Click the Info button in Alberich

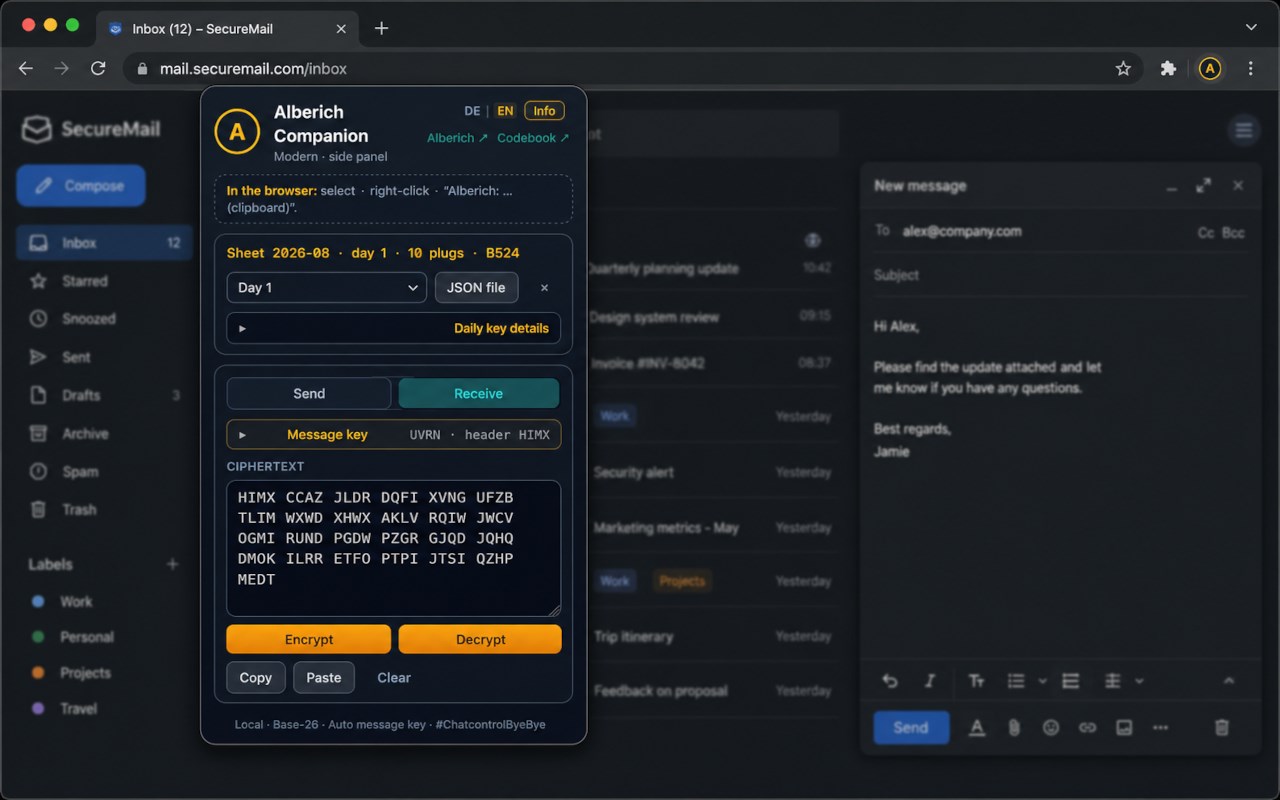[x=544, y=111]
